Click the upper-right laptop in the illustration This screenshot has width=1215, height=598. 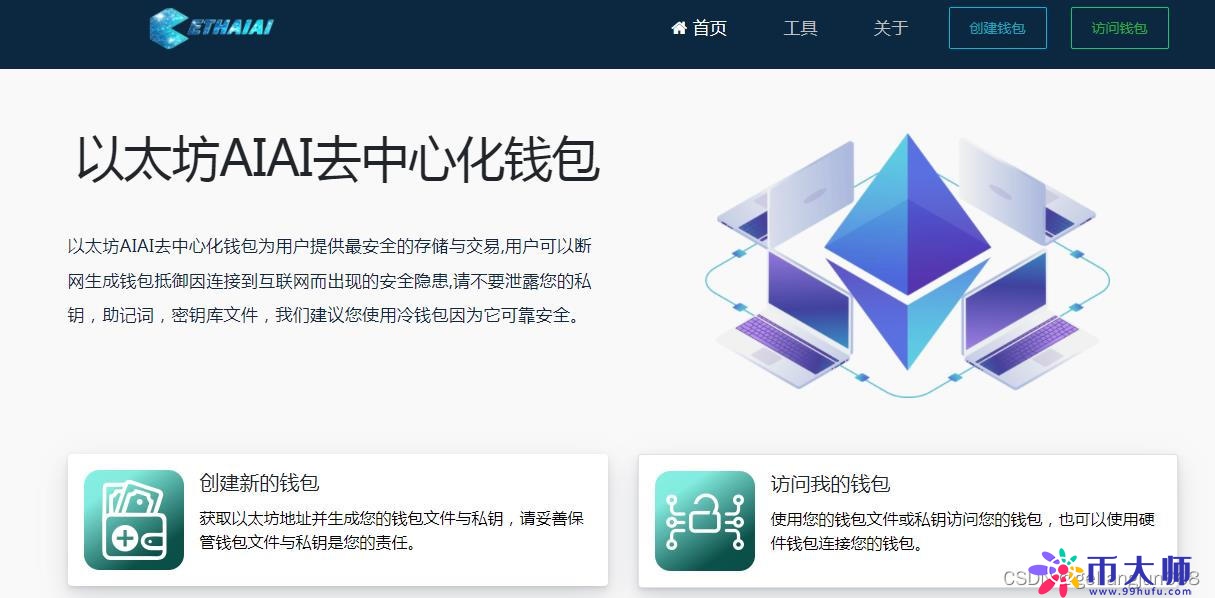coord(1015,190)
